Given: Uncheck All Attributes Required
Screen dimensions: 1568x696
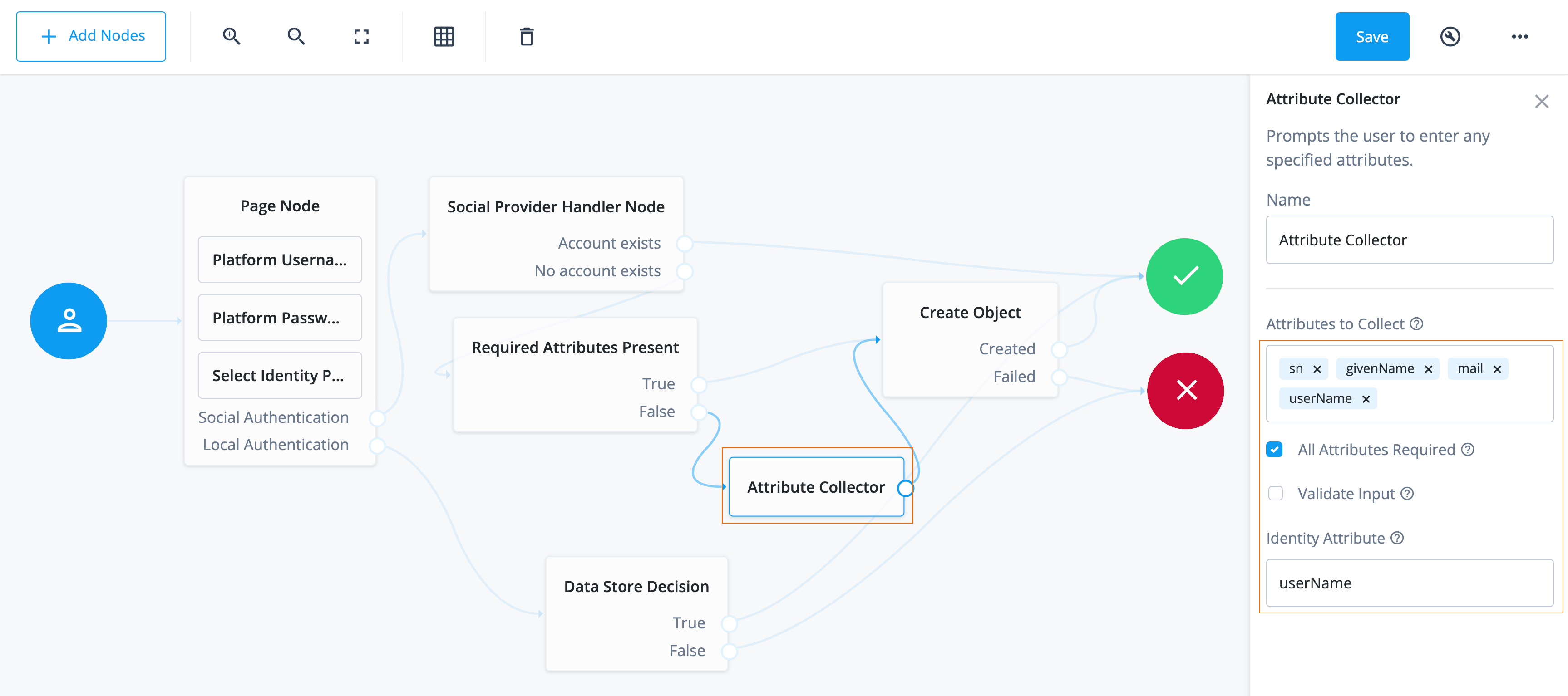Looking at the screenshot, I should pos(1275,449).
